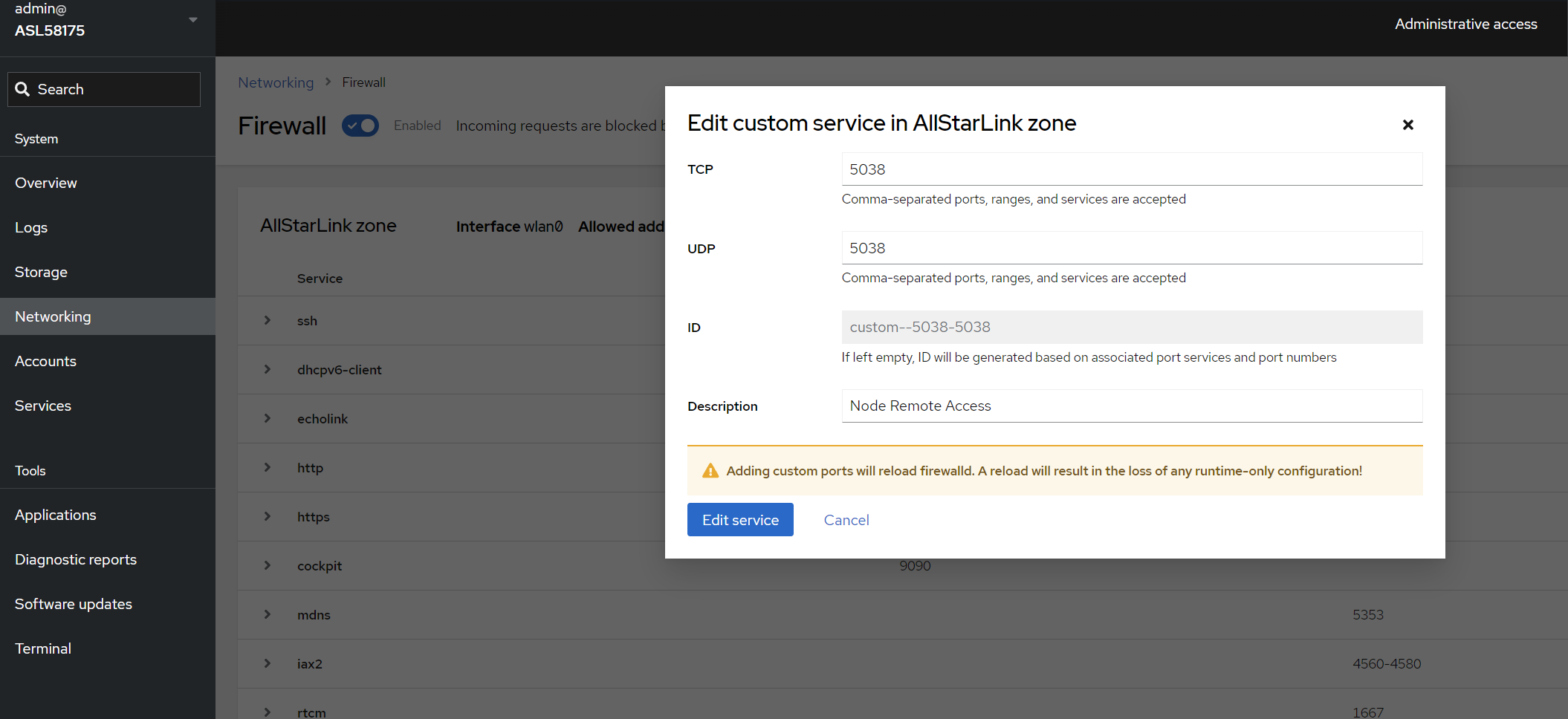Image resolution: width=1568 pixels, height=719 pixels.
Task: Open Storage in the sidebar
Action: (x=108, y=272)
